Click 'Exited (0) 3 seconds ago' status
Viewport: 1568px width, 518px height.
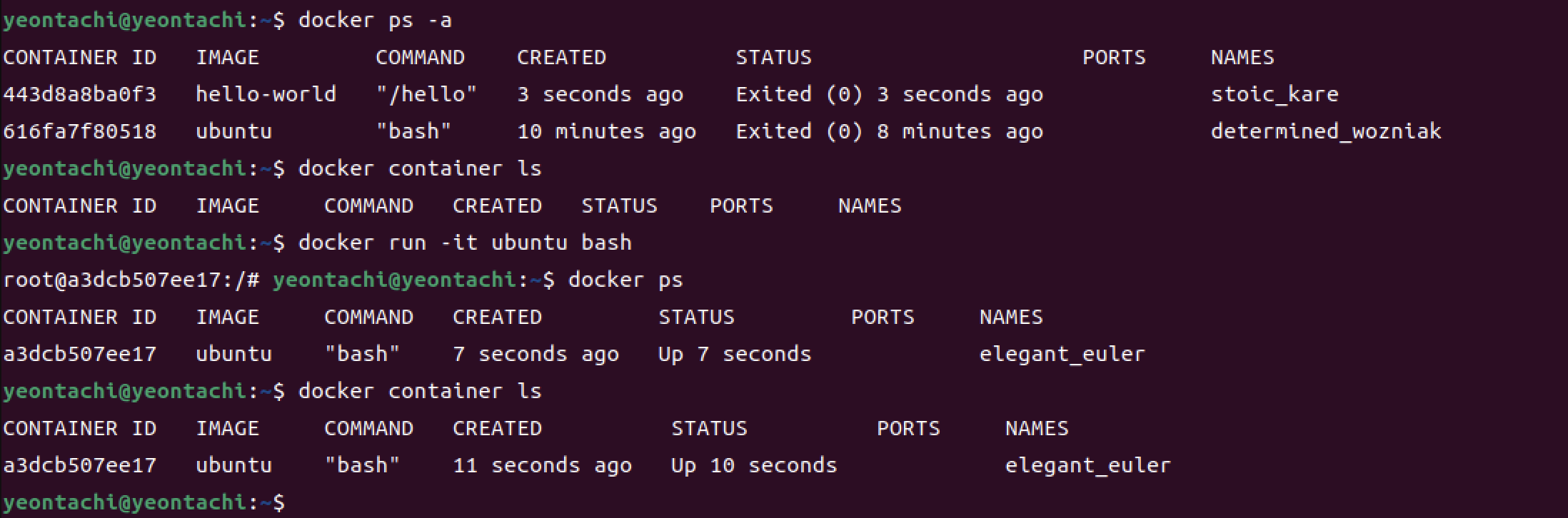(x=889, y=94)
